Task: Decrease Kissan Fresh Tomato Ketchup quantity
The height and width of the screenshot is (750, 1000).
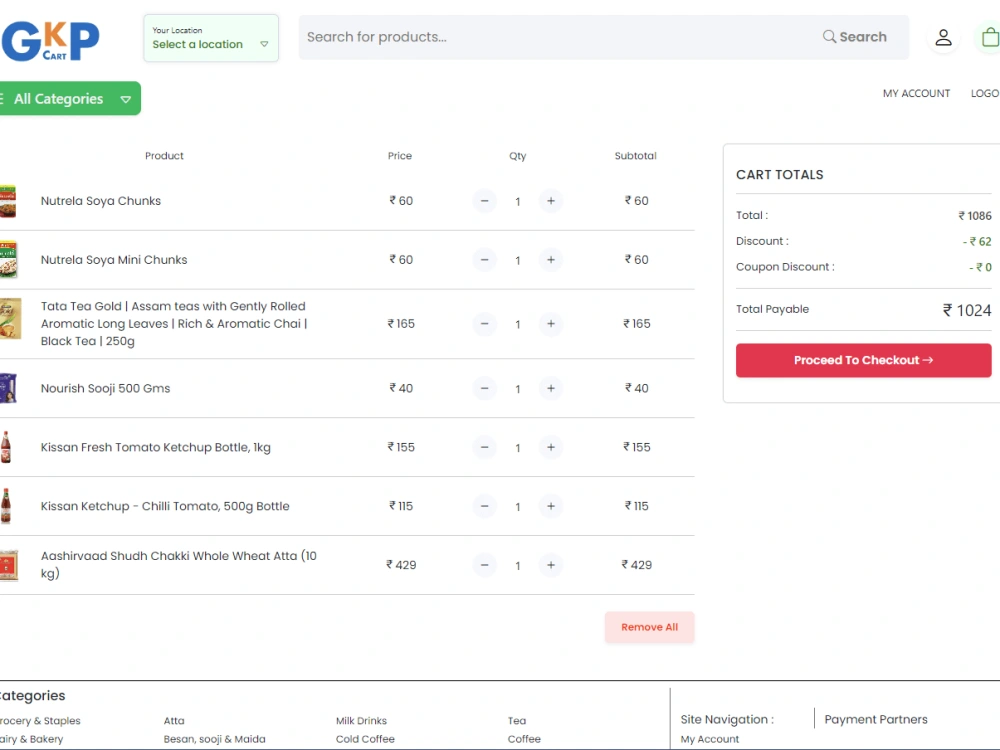Action: tap(484, 447)
